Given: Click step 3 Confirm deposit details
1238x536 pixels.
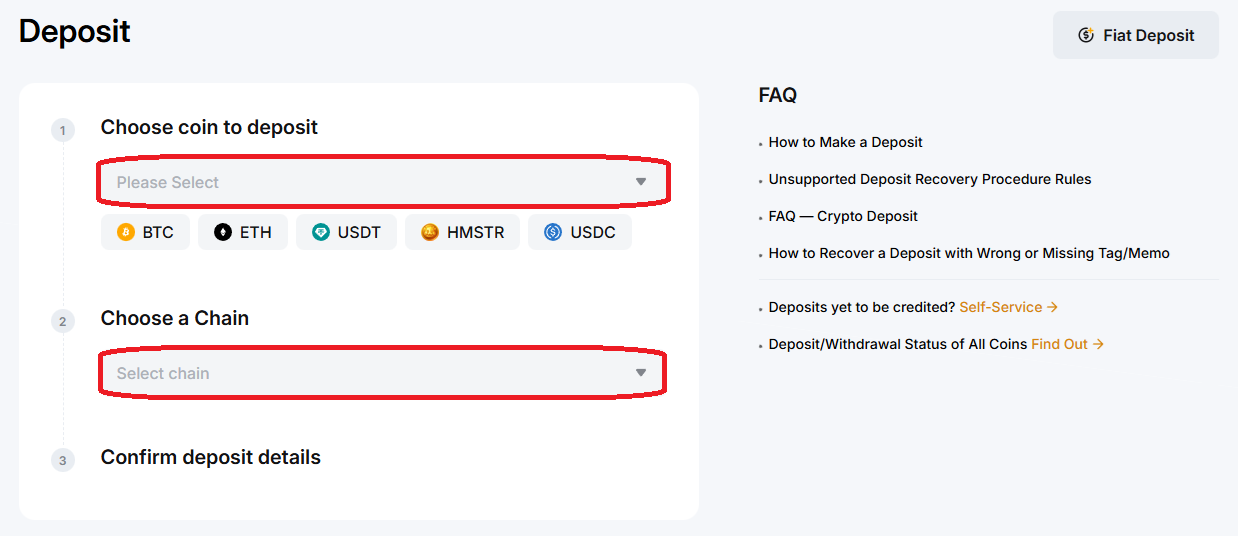Looking at the screenshot, I should [211, 457].
